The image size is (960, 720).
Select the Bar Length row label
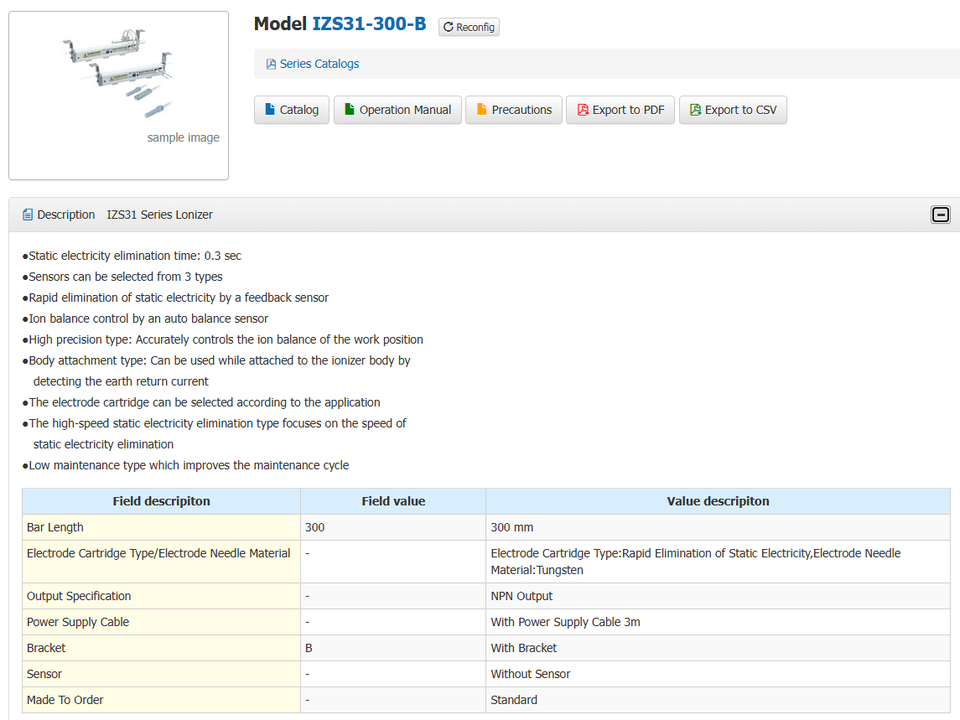click(x=56, y=527)
